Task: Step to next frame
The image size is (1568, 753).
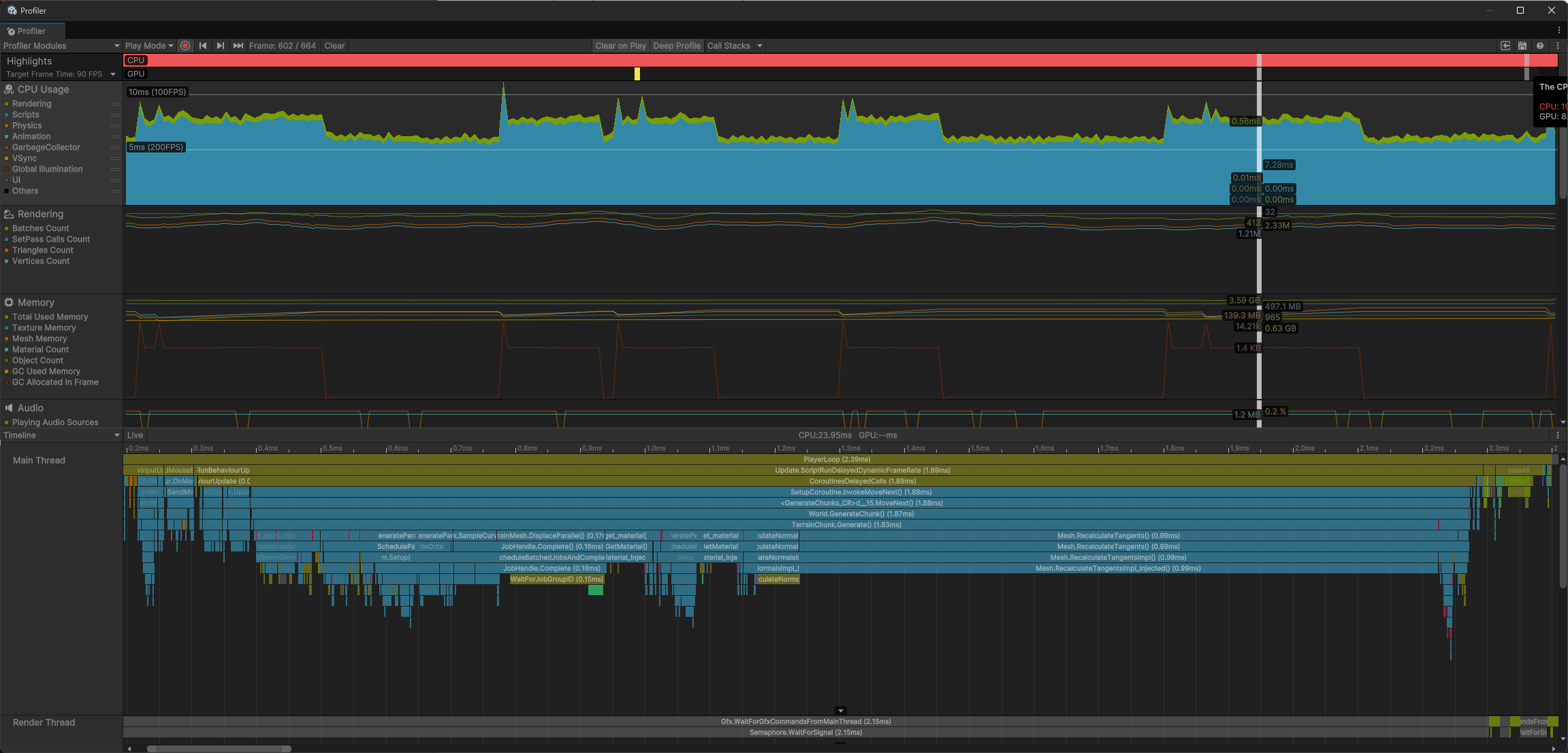Action: click(220, 46)
